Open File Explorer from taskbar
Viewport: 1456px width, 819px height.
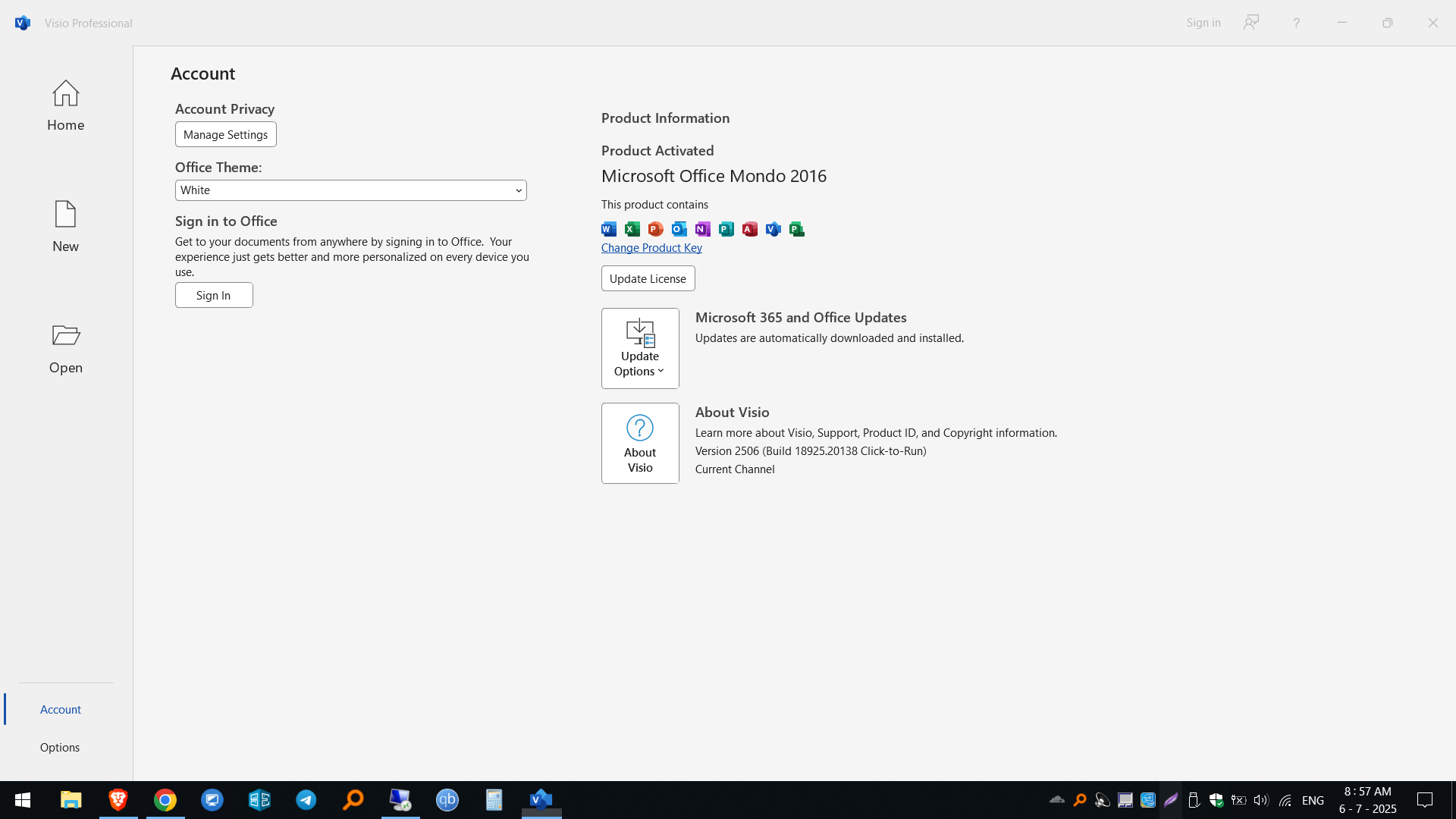coord(71,800)
